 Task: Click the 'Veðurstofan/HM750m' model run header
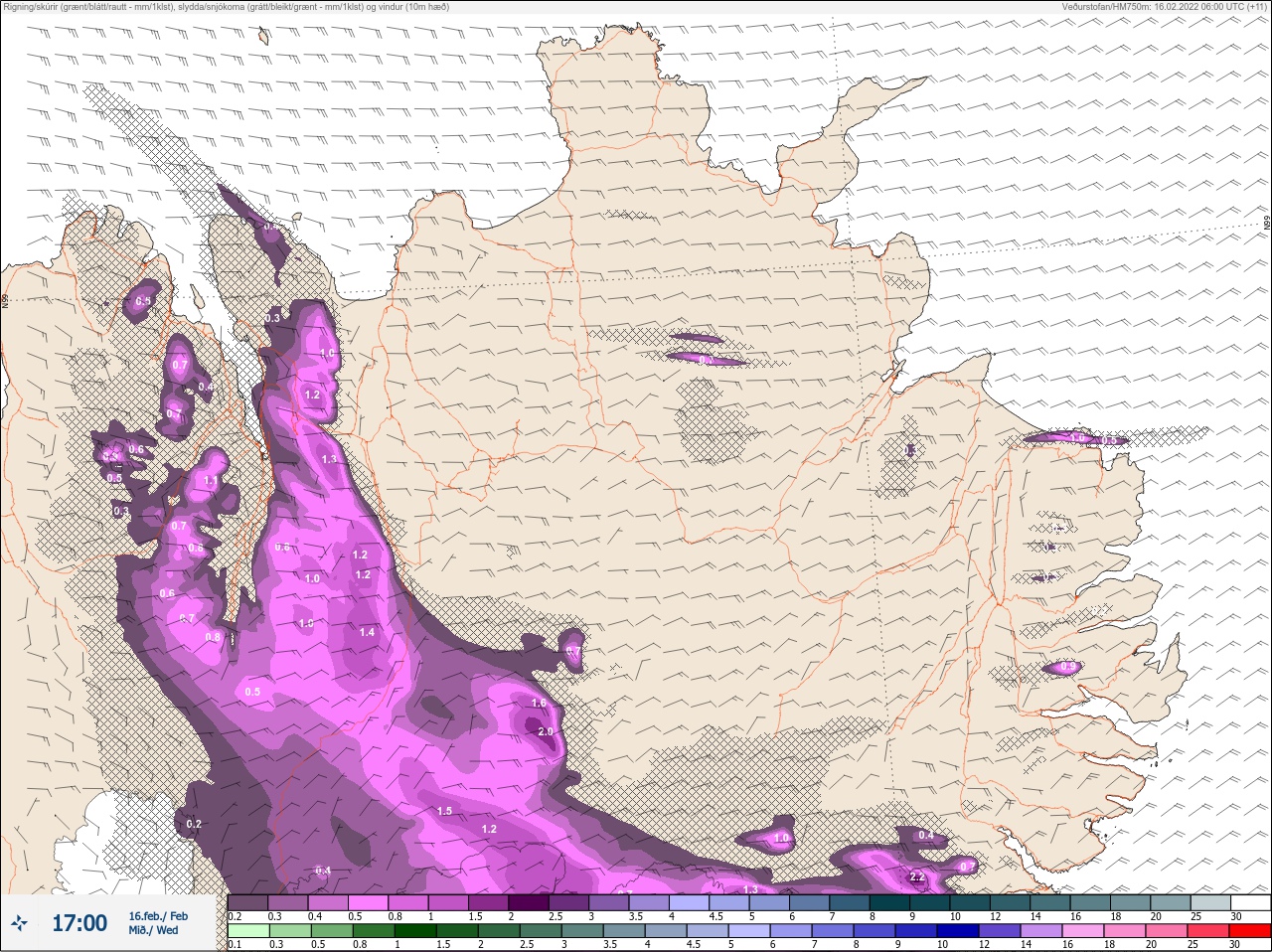pos(1164,6)
